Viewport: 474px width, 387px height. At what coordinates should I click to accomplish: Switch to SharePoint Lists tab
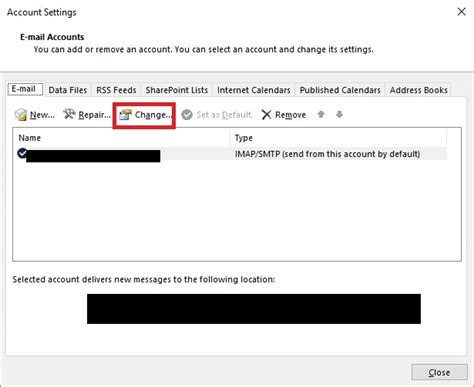pyautogui.click(x=177, y=90)
